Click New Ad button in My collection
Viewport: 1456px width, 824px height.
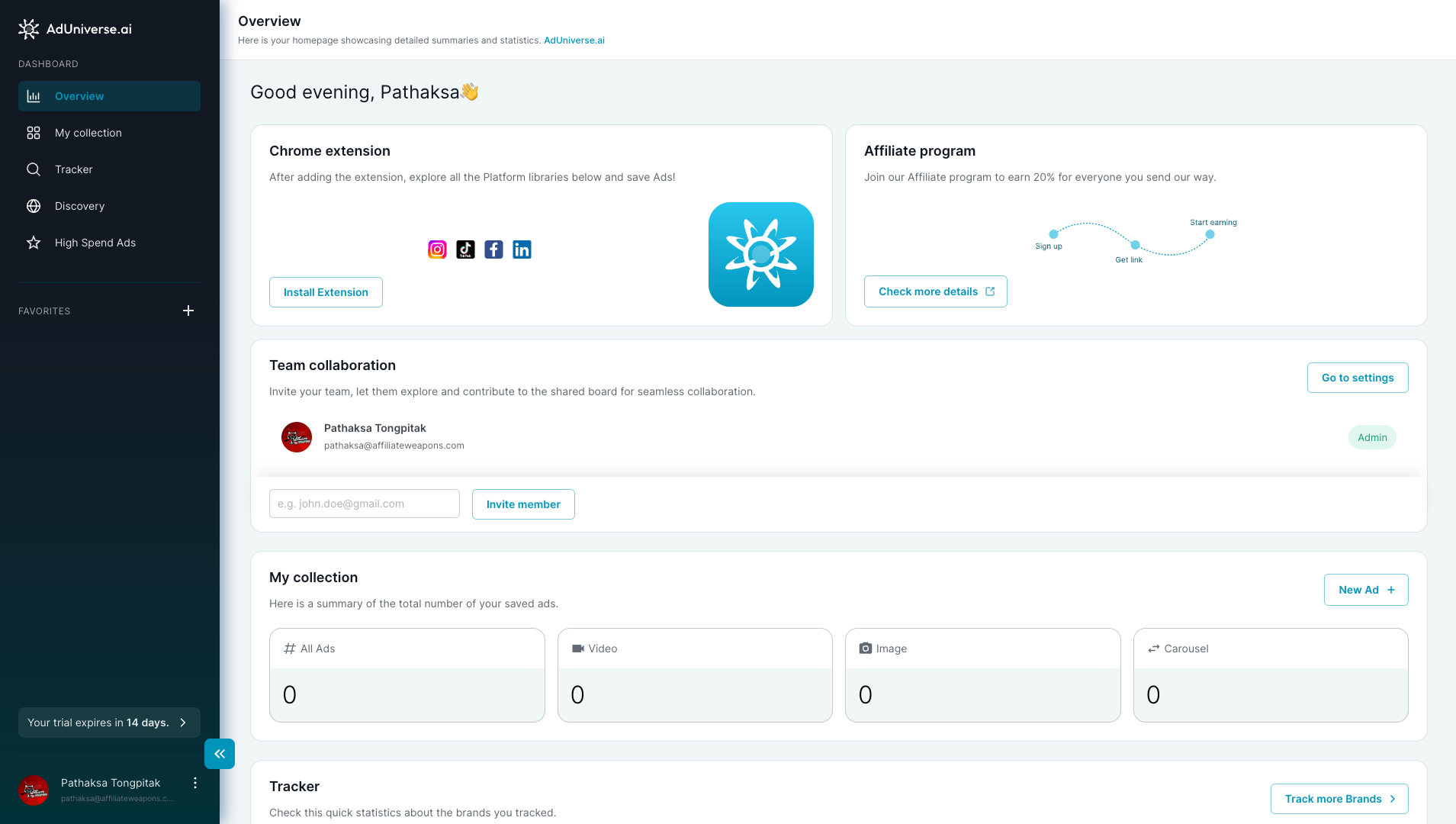click(1365, 590)
